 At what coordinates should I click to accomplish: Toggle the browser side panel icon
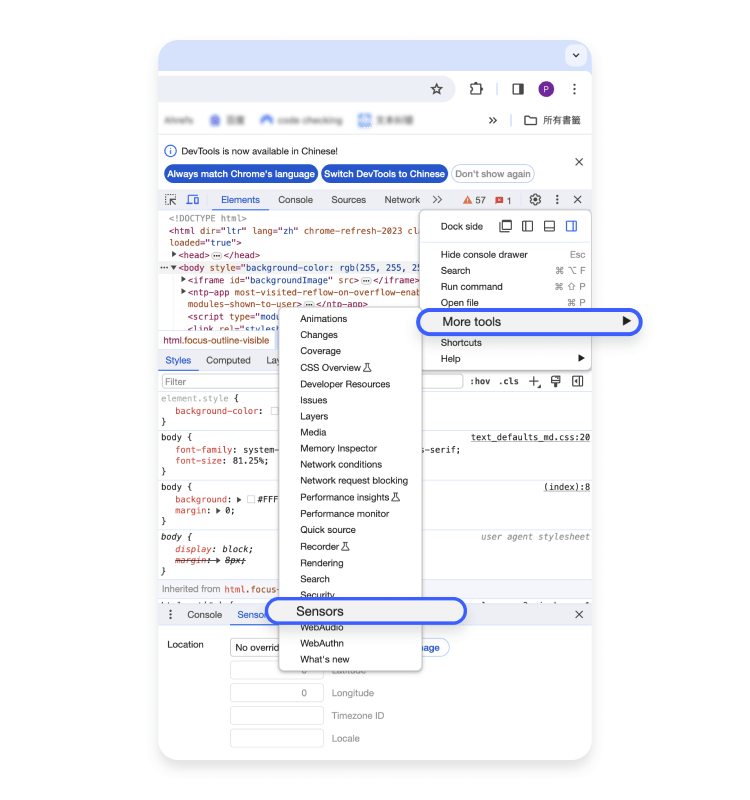pos(518,89)
